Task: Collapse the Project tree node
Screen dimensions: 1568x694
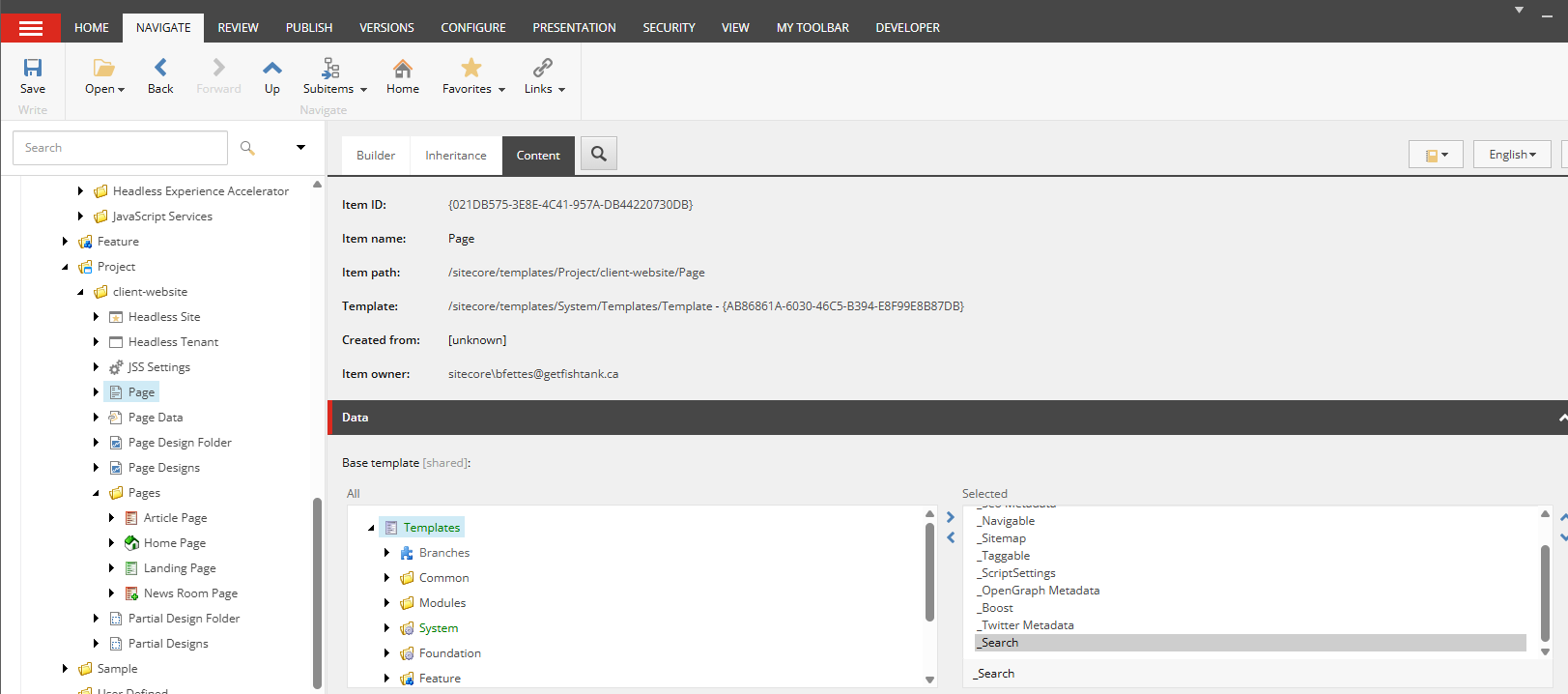Action: [65, 267]
